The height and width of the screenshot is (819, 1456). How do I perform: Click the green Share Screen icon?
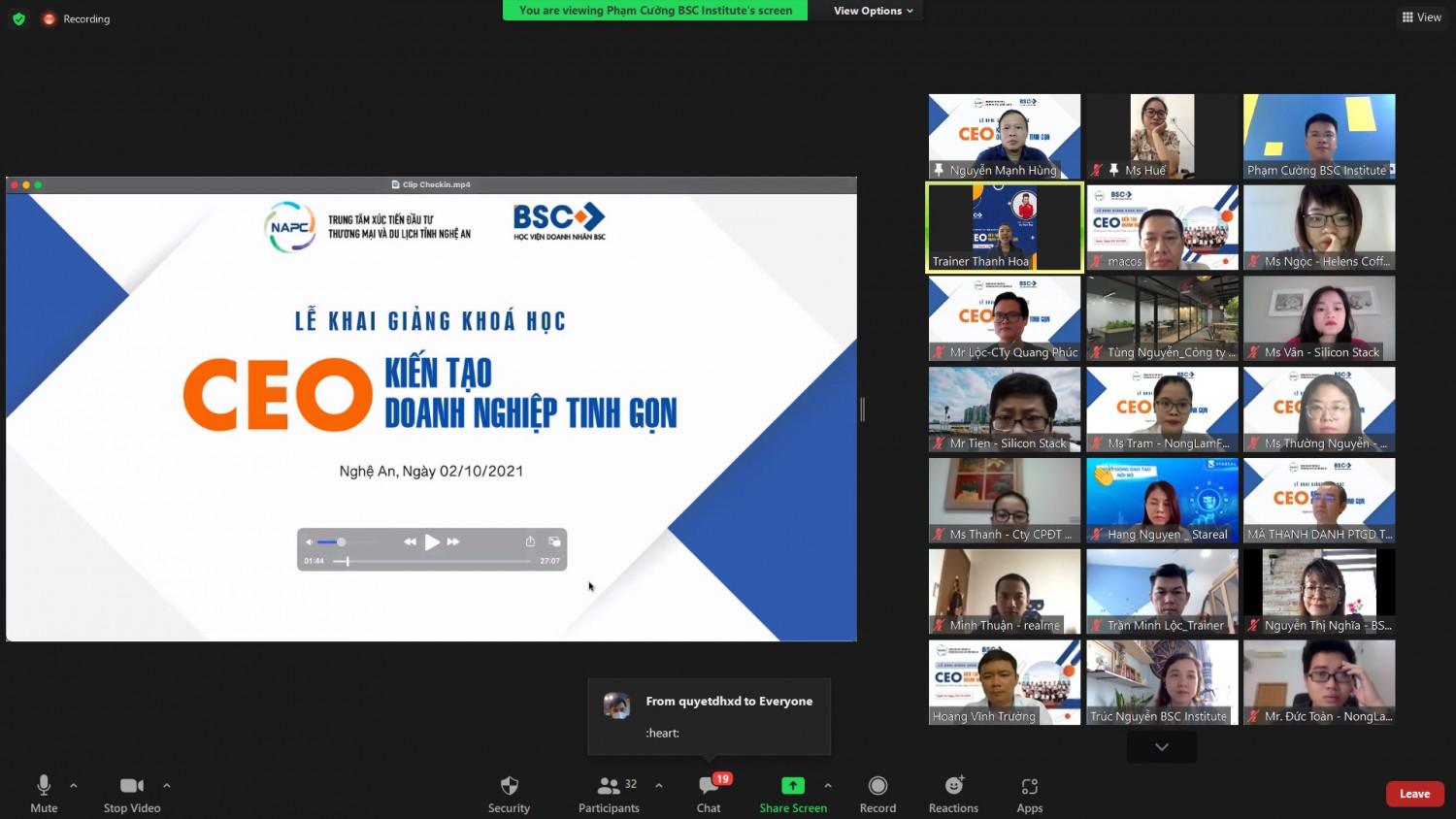coord(793,786)
